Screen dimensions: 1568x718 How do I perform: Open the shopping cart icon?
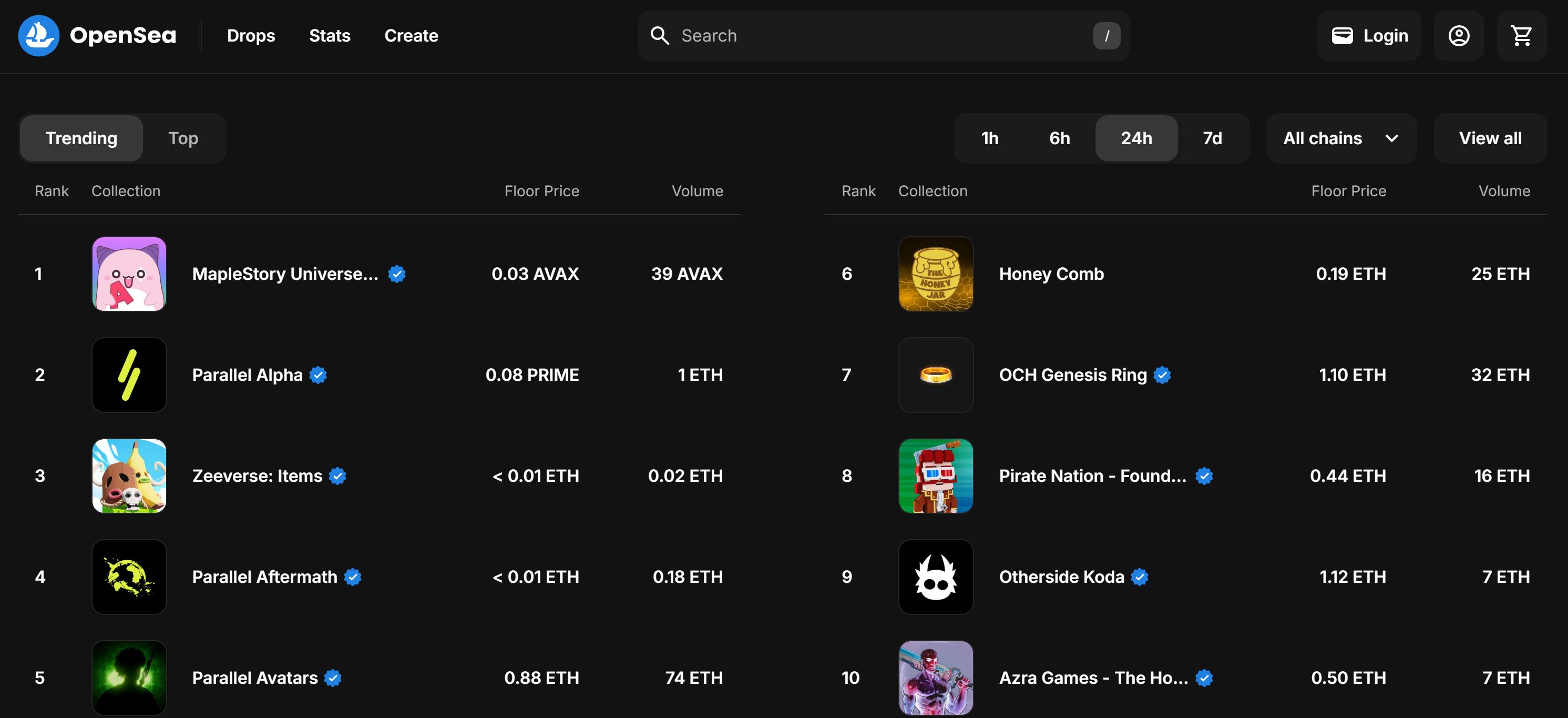(1521, 35)
